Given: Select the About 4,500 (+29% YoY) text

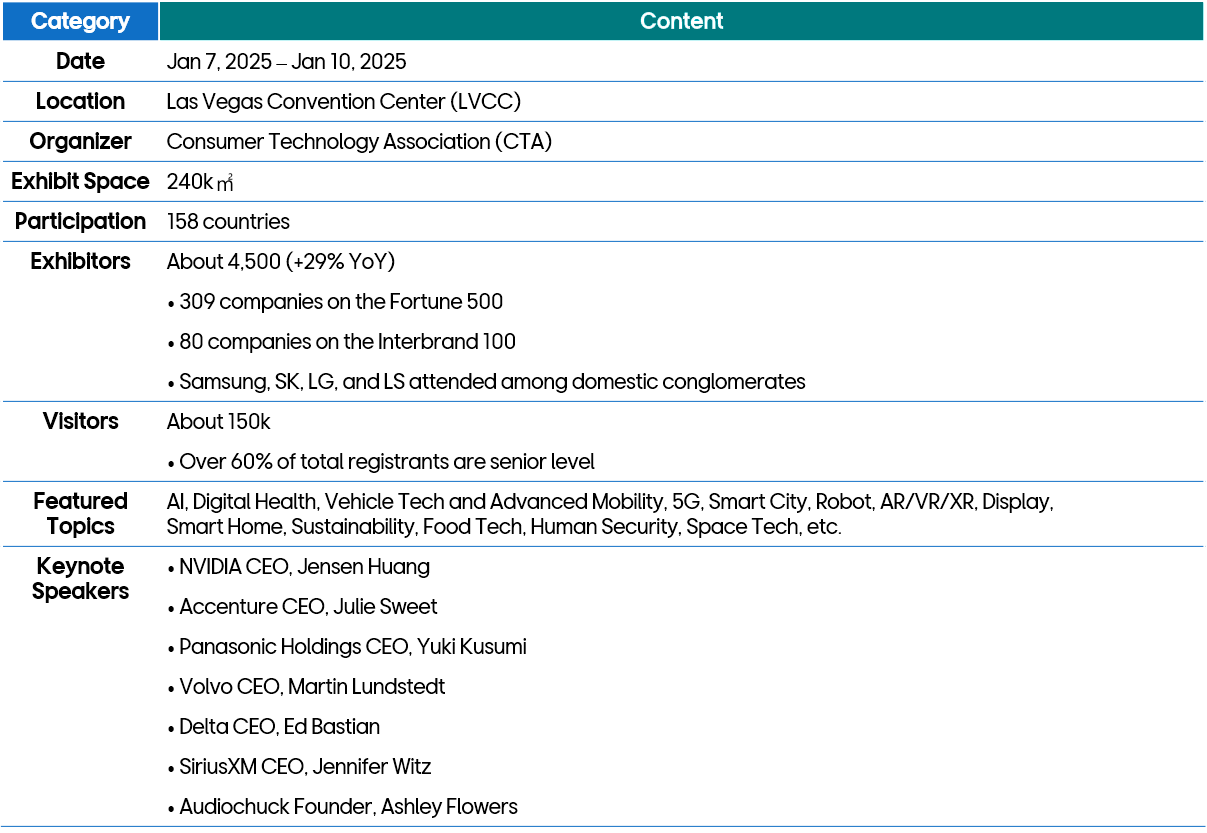Looking at the screenshot, I should [281, 262].
